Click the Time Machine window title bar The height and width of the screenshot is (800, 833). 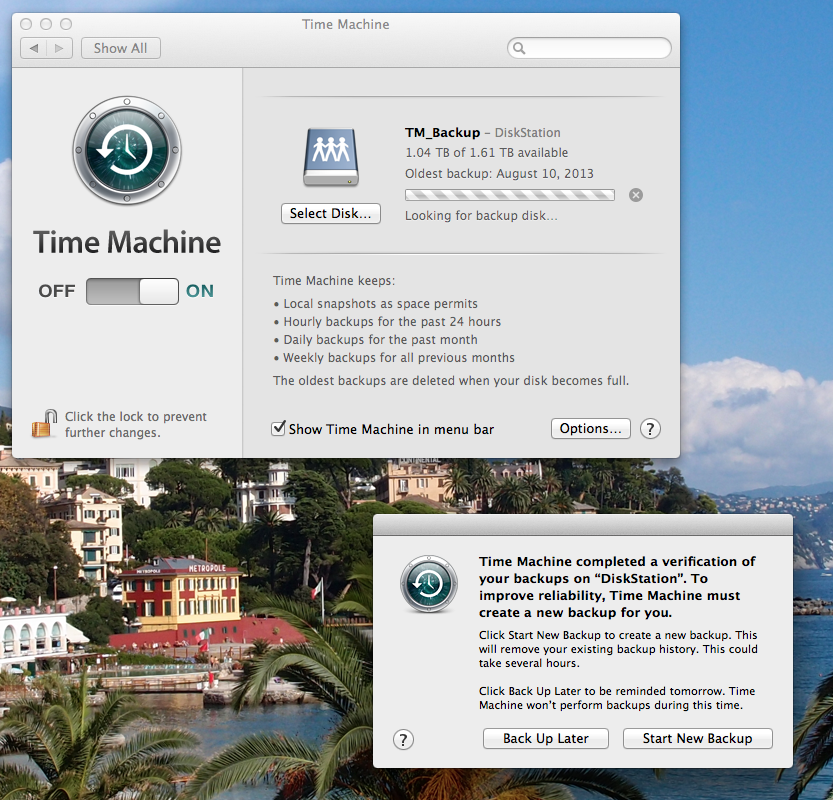point(345,24)
